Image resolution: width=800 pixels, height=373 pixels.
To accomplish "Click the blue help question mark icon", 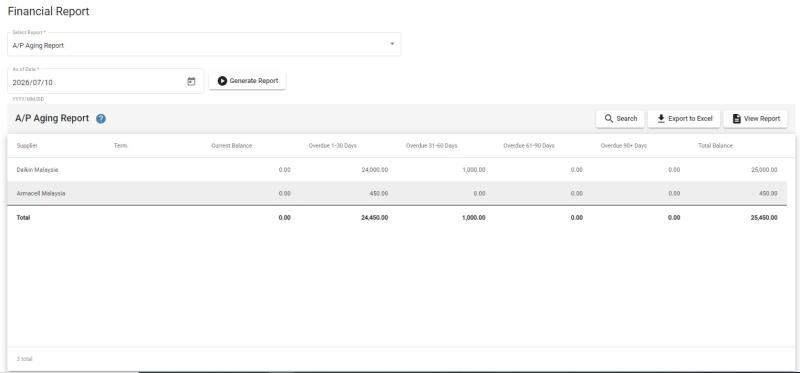I will (x=101, y=119).
